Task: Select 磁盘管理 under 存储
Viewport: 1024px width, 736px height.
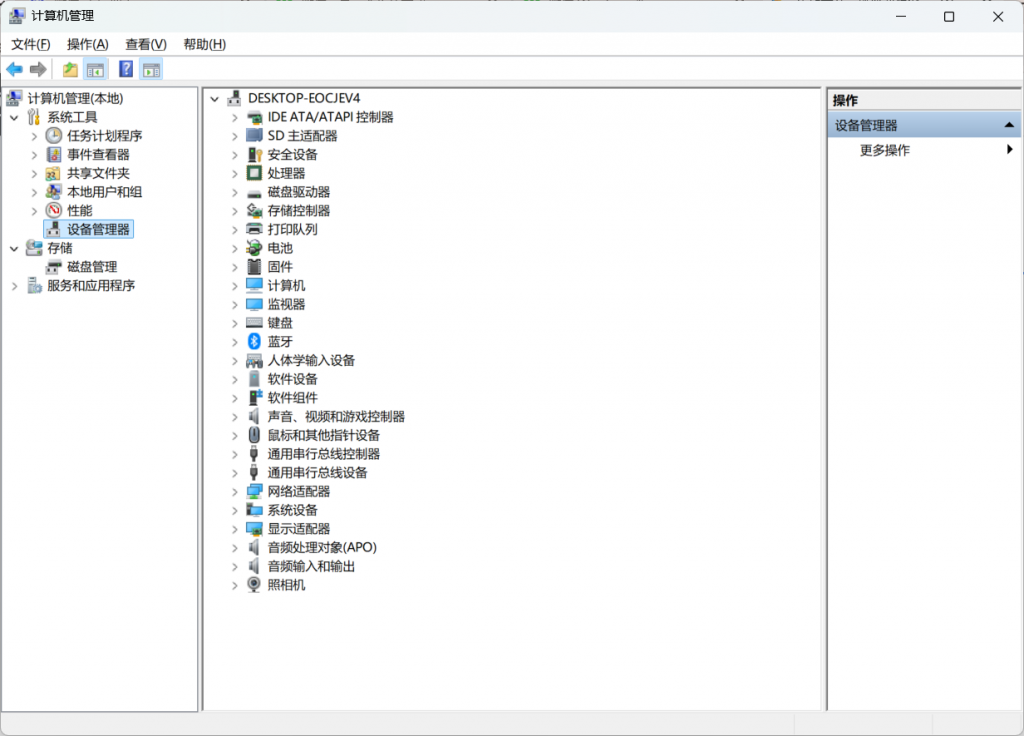Action: point(92,267)
